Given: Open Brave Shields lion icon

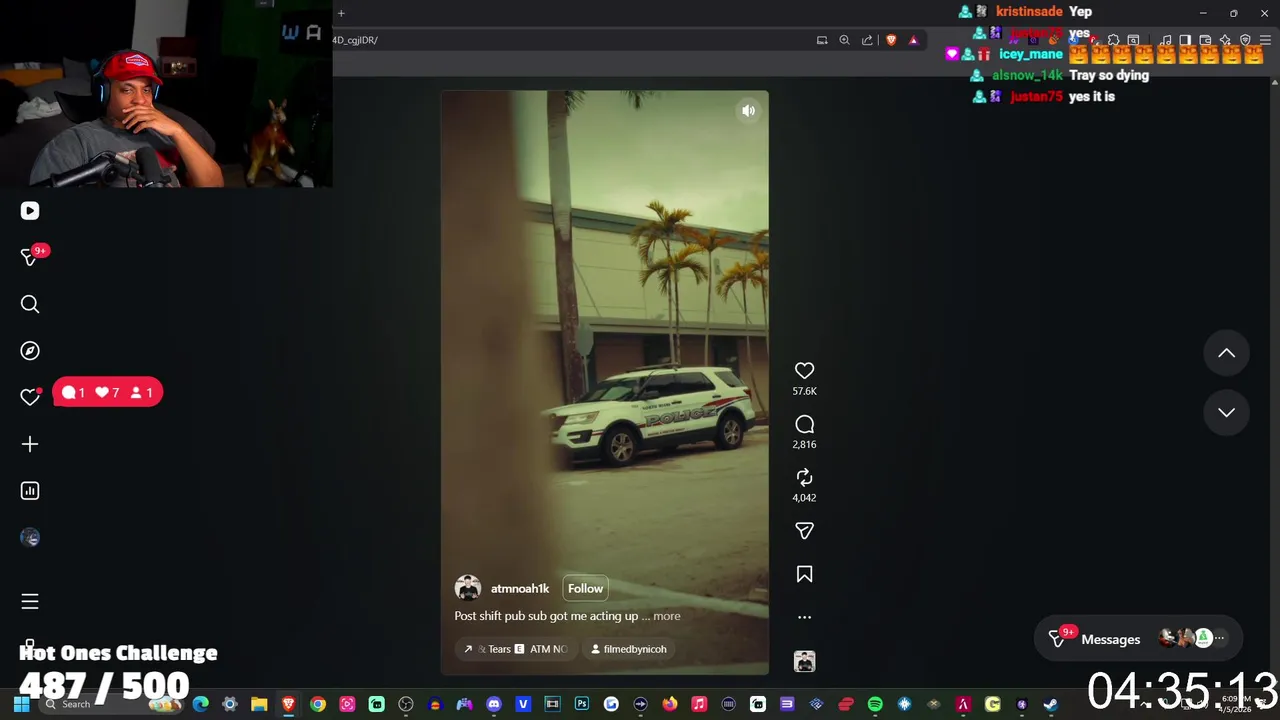Looking at the screenshot, I should pos(891,40).
